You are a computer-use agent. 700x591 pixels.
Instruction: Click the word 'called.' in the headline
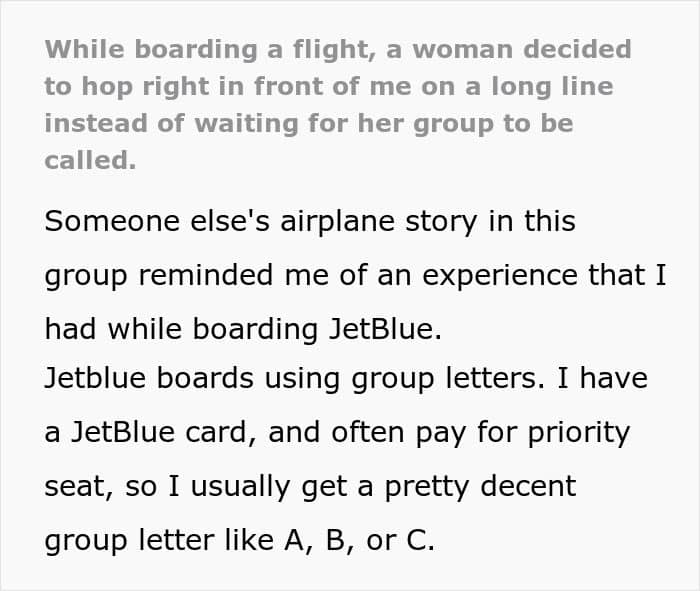[x=90, y=160]
